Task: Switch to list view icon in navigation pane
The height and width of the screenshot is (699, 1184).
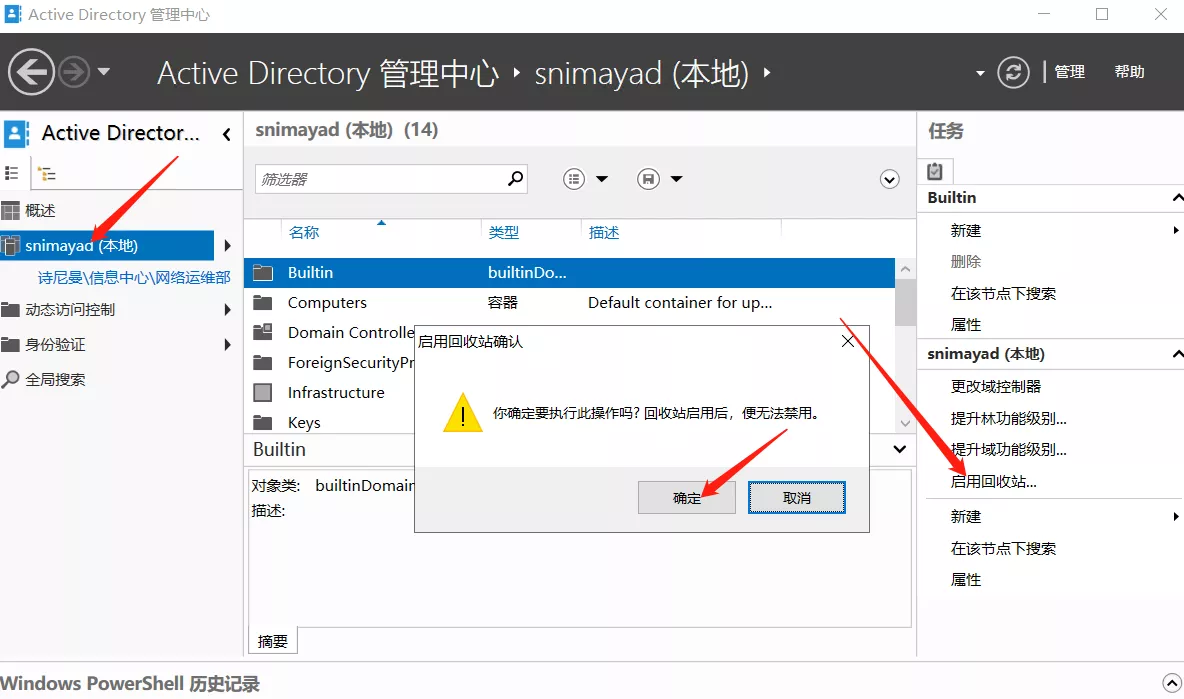Action: coord(13,173)
